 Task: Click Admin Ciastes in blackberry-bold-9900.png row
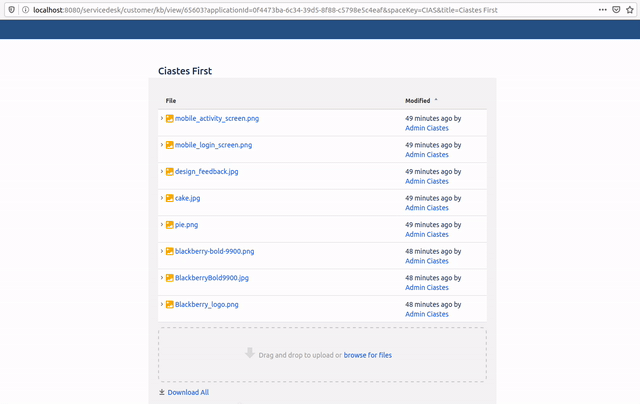pos(427,261)
